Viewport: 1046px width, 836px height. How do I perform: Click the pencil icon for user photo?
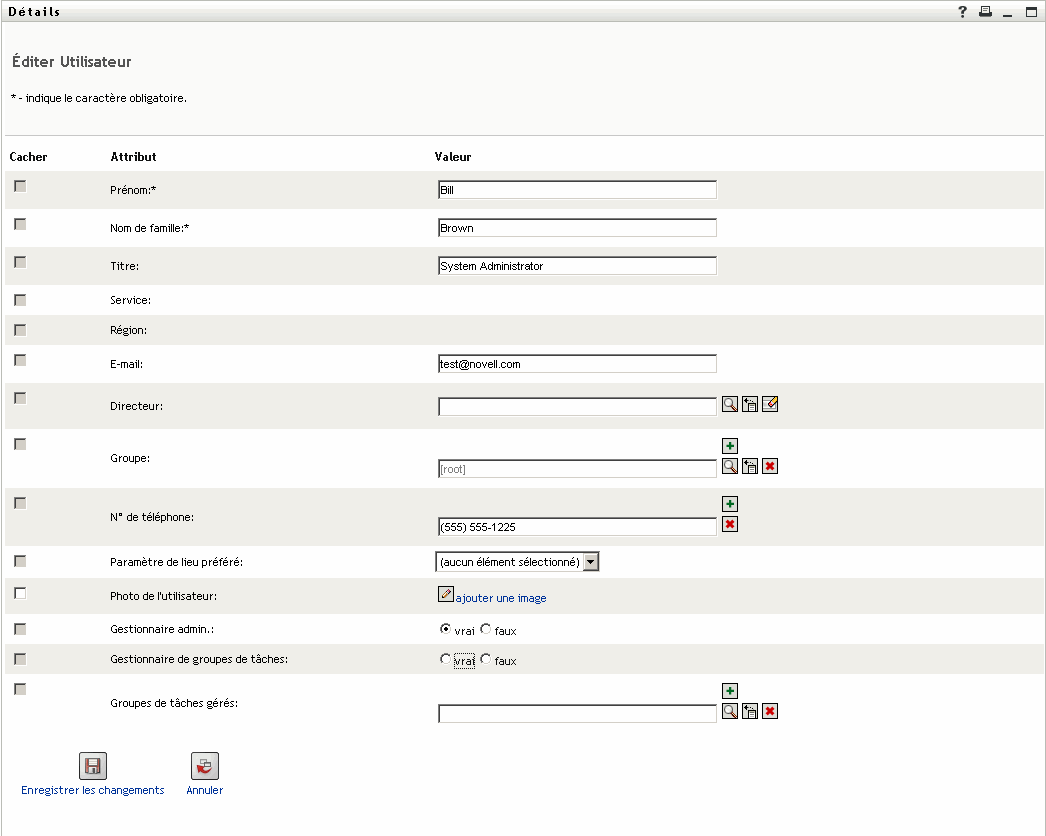446,594
